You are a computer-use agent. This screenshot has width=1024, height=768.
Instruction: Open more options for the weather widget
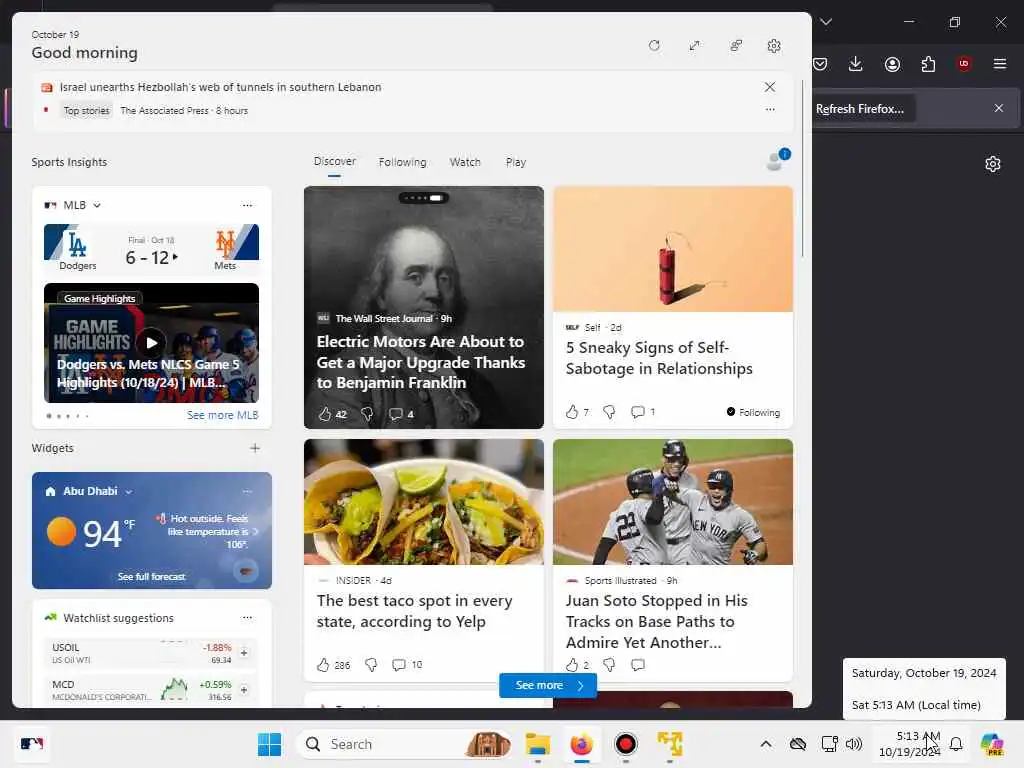[x=247, y=491]
